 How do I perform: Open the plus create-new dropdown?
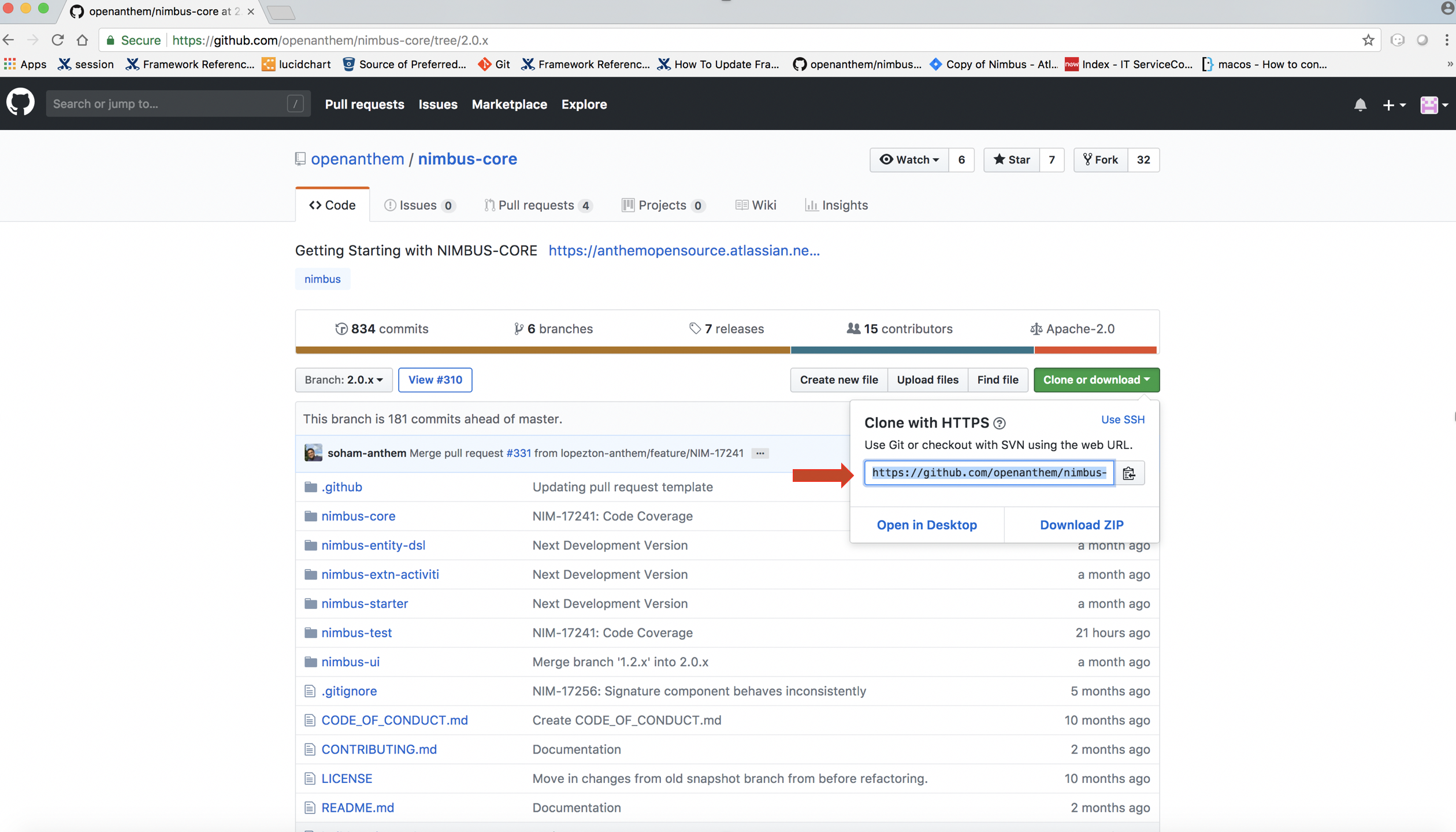pyautogui.click(x=1393, y=105)
